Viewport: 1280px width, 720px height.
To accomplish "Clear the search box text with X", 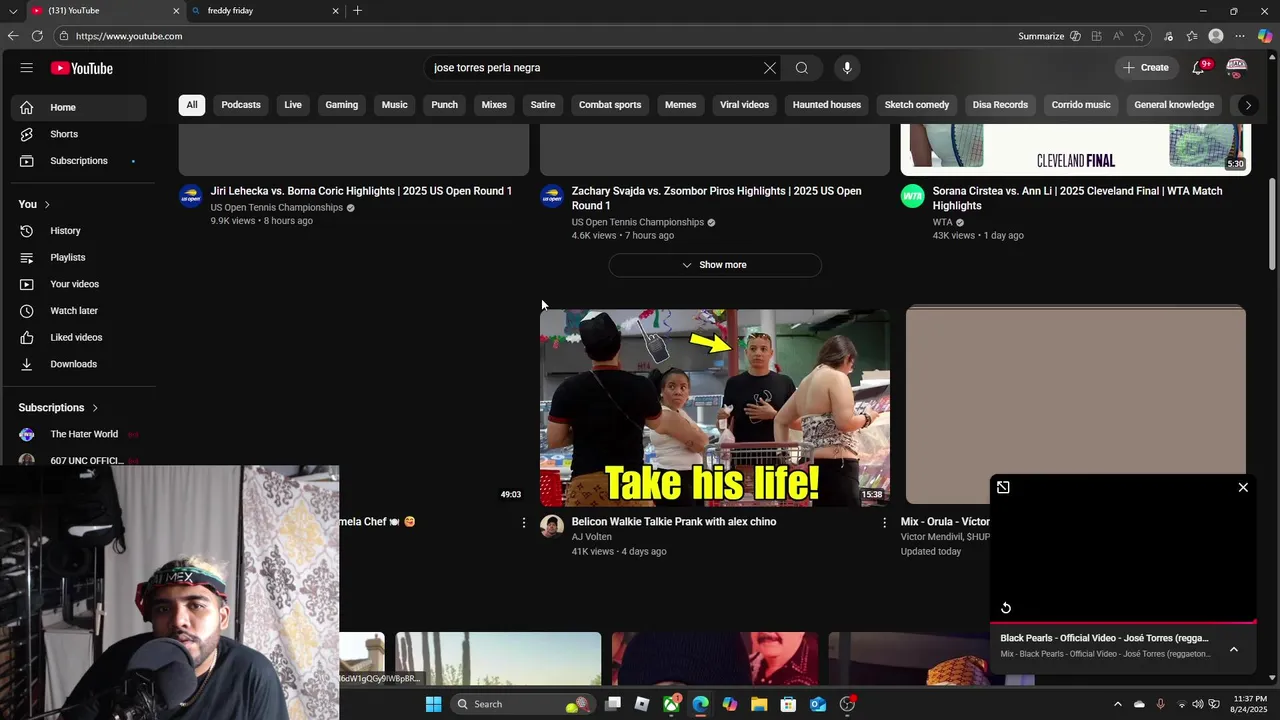I will tap(770, 68).
